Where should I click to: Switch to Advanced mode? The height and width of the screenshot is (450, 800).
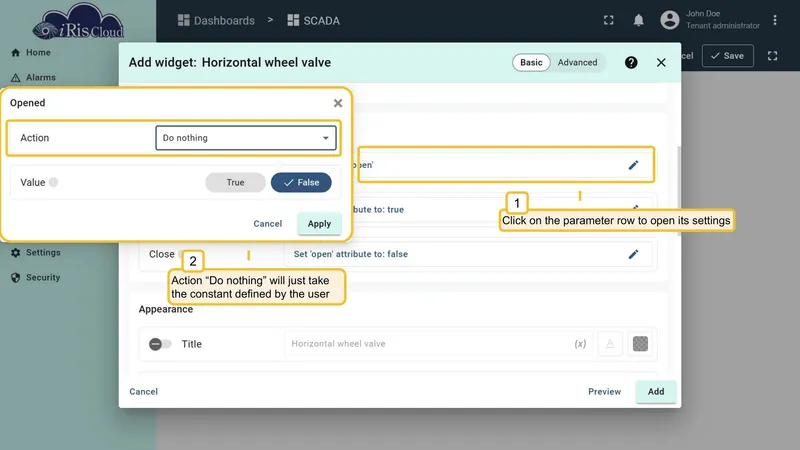click(577, 62)
